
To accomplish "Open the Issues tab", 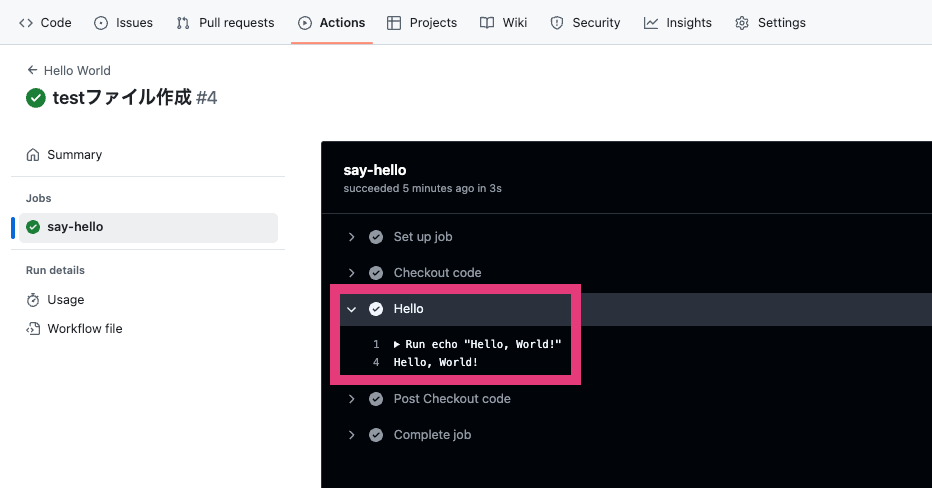I will click(x=124, y=23).
